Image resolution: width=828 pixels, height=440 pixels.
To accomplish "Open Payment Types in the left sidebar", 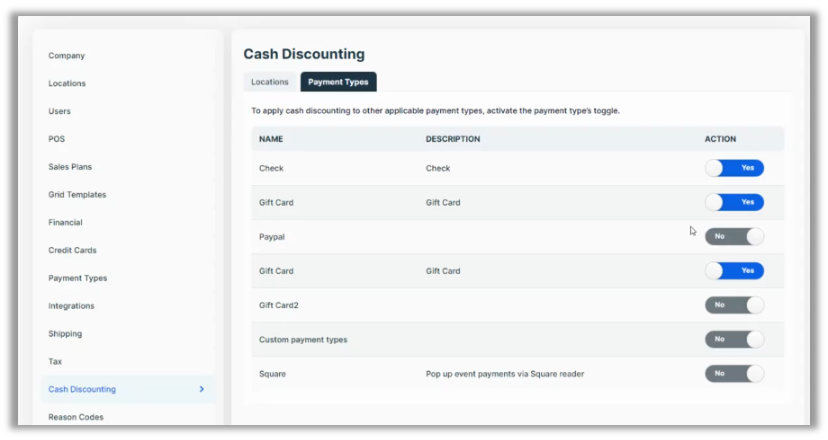I will point(78,278).
